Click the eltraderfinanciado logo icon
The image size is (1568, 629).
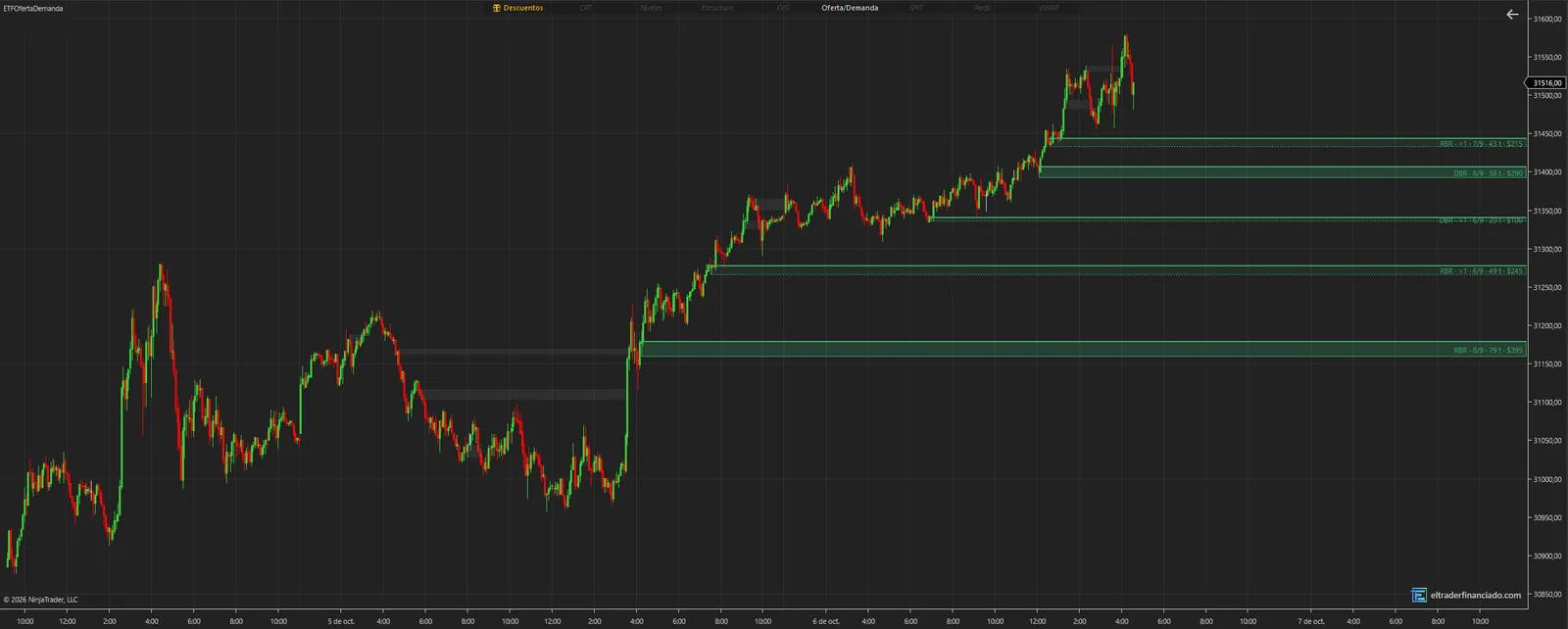(x=1419, y=595)
